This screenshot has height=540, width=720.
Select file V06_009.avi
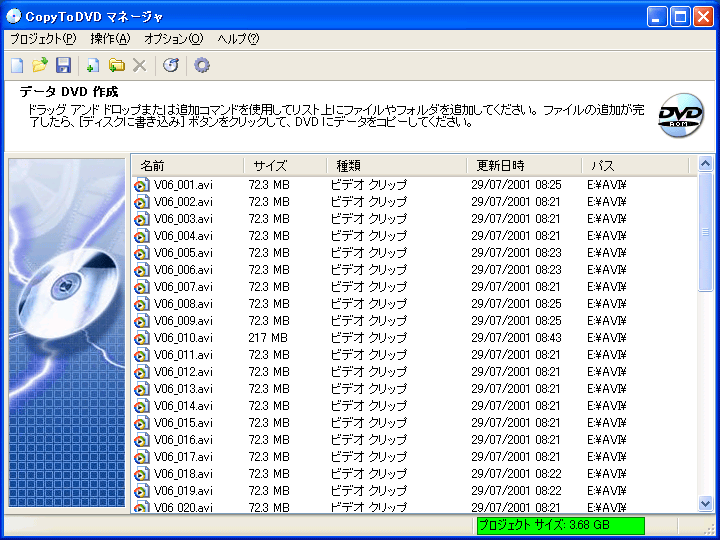pyautogui.click(x=183, y=321)
